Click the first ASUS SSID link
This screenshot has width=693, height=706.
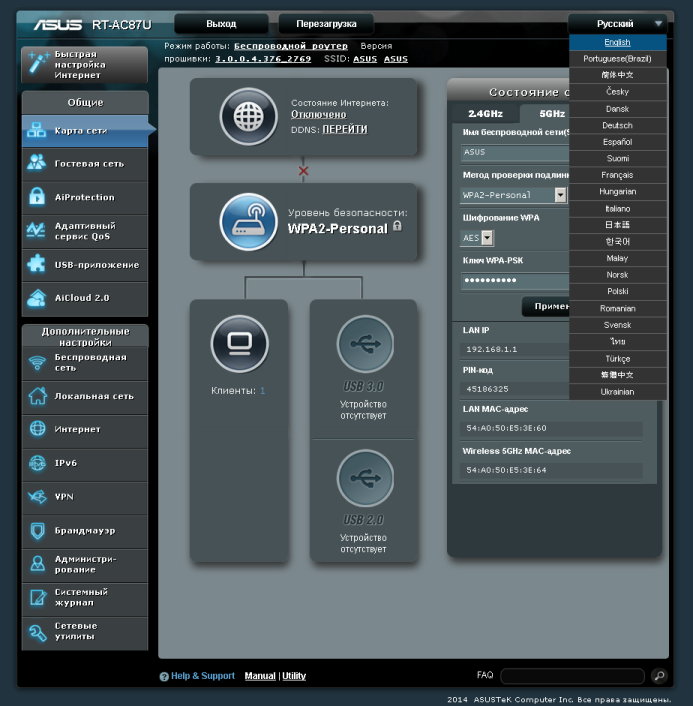pos(365,59)
